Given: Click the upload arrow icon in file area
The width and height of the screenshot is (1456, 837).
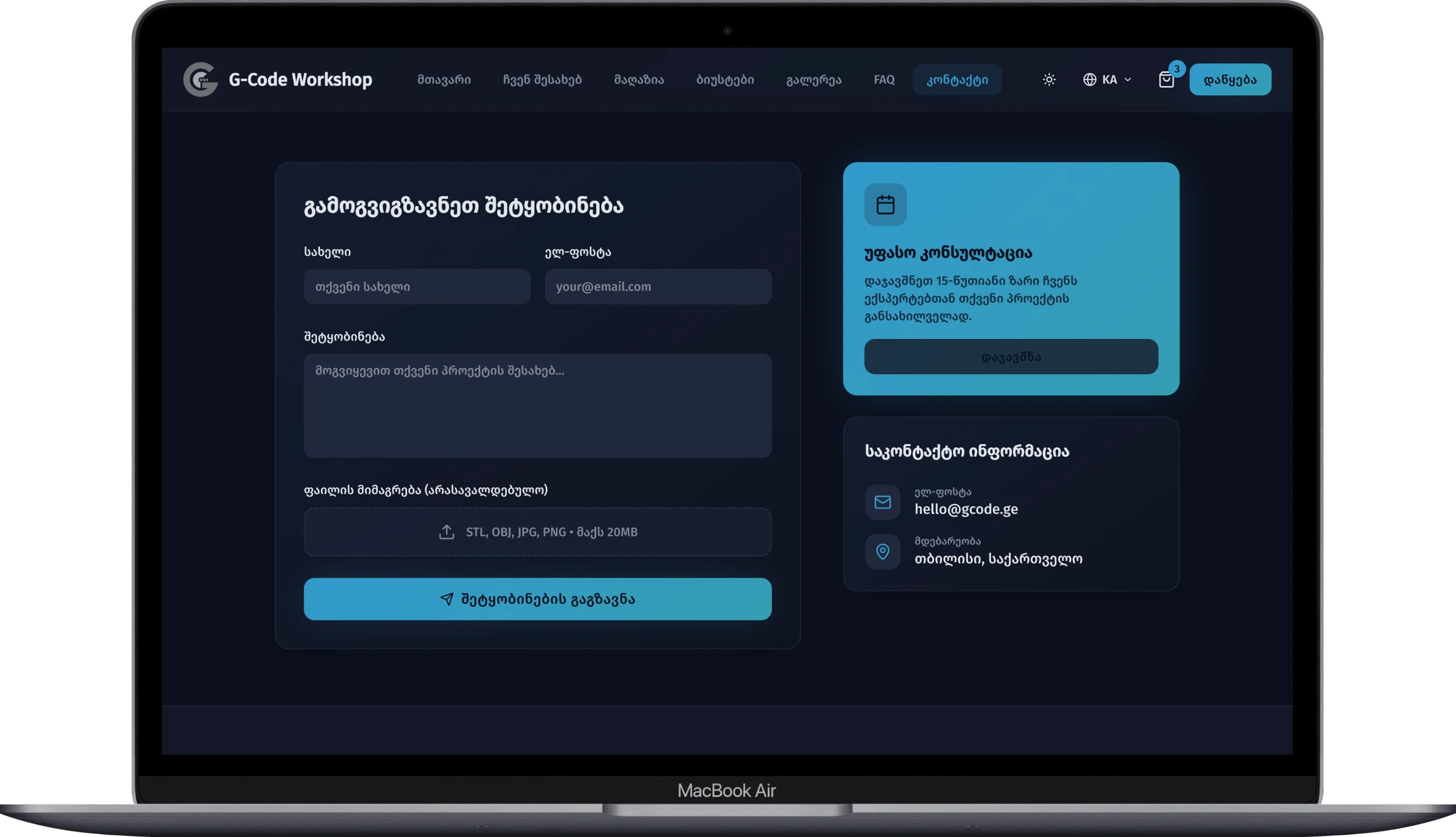Looking at the screenshot, I should (446, 532).
